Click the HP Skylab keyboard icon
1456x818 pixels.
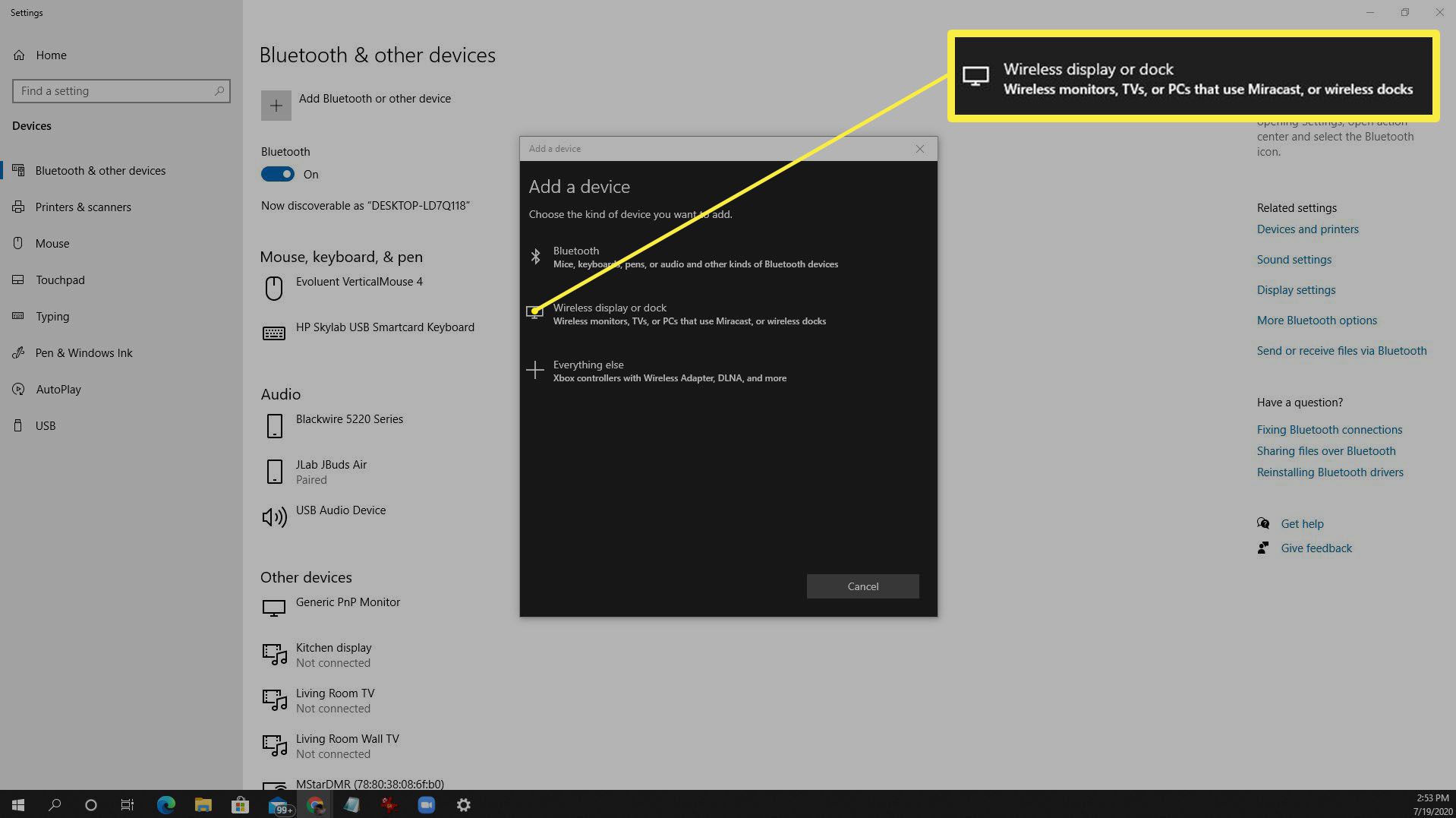[x=274, y=333]
